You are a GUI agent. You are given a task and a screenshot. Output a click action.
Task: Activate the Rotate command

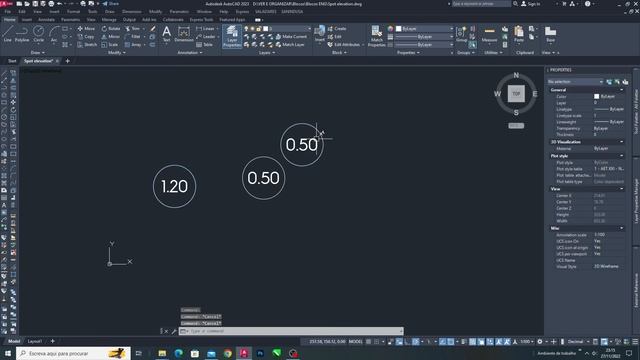click(111, 29)
